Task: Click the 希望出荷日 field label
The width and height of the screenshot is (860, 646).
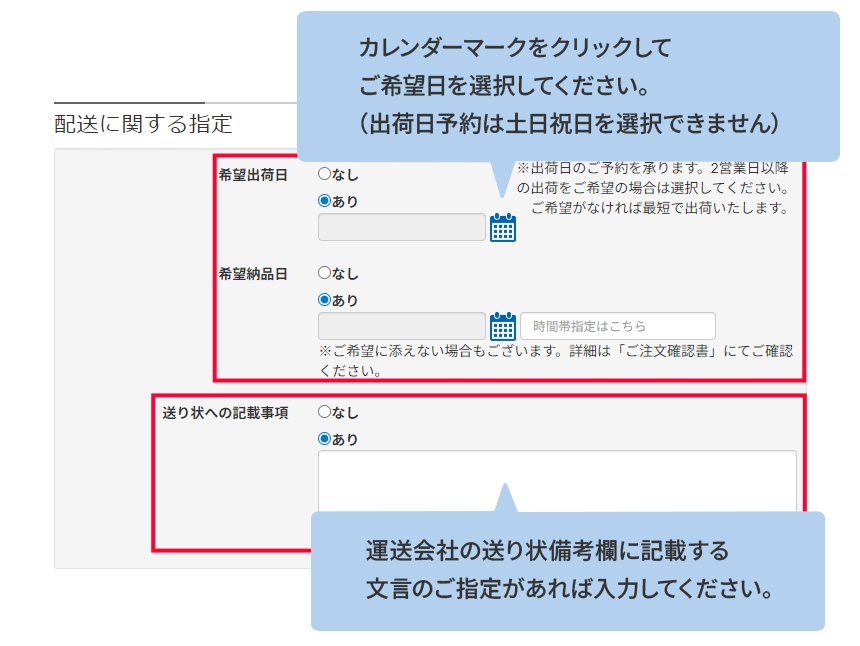Action: 253,175
